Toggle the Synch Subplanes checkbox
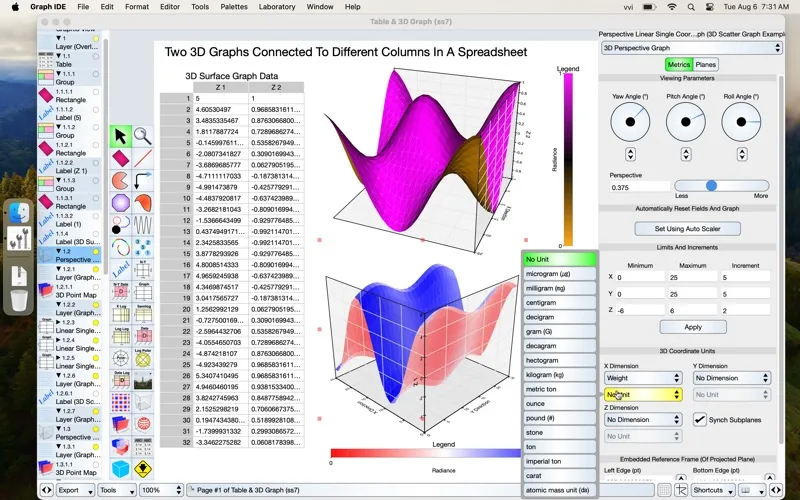The width and height of the screenshot is (800, 500). click(700, 420)
